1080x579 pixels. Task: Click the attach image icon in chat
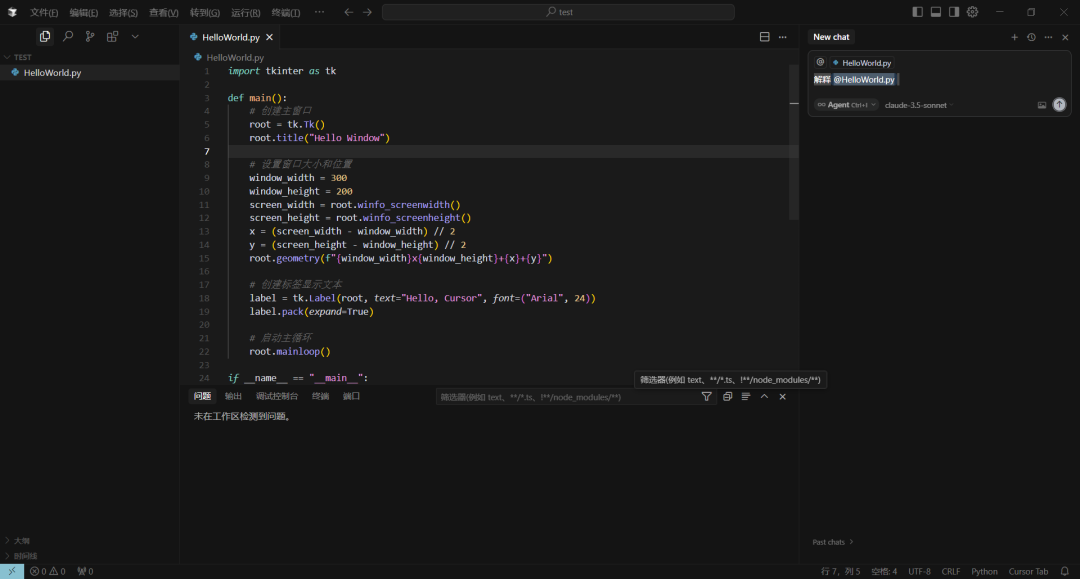1041,105
